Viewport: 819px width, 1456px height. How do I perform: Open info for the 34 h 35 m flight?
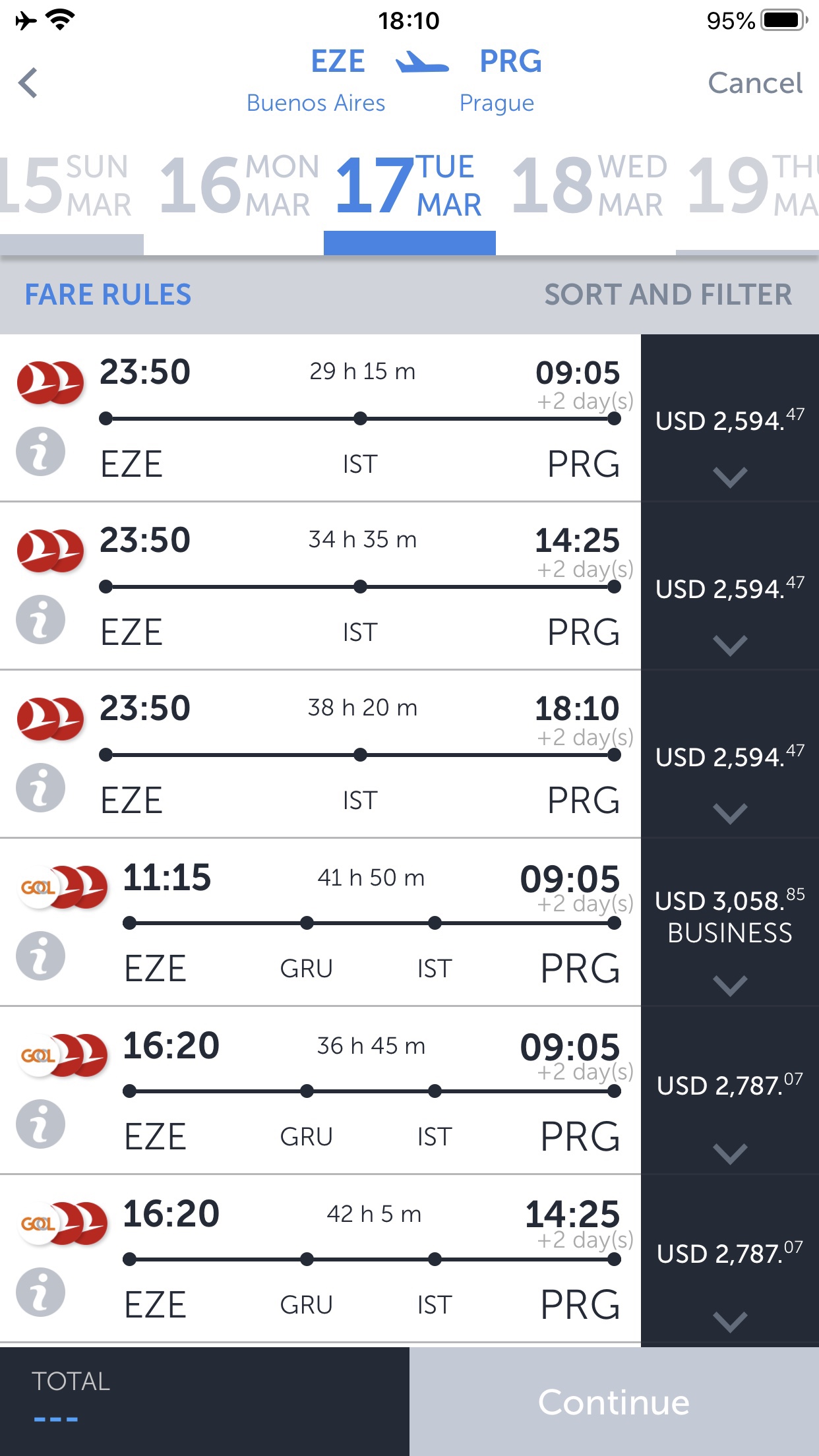[x=40, y=620]
